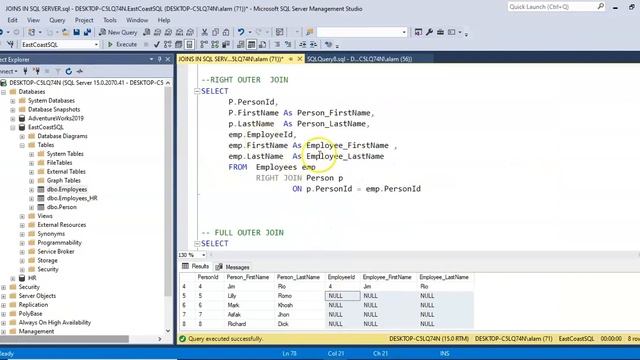The image size is (640, 360).
Task: Open the editor zoom level dropdown
Action: pyautogui.click(x=203, y=255)
